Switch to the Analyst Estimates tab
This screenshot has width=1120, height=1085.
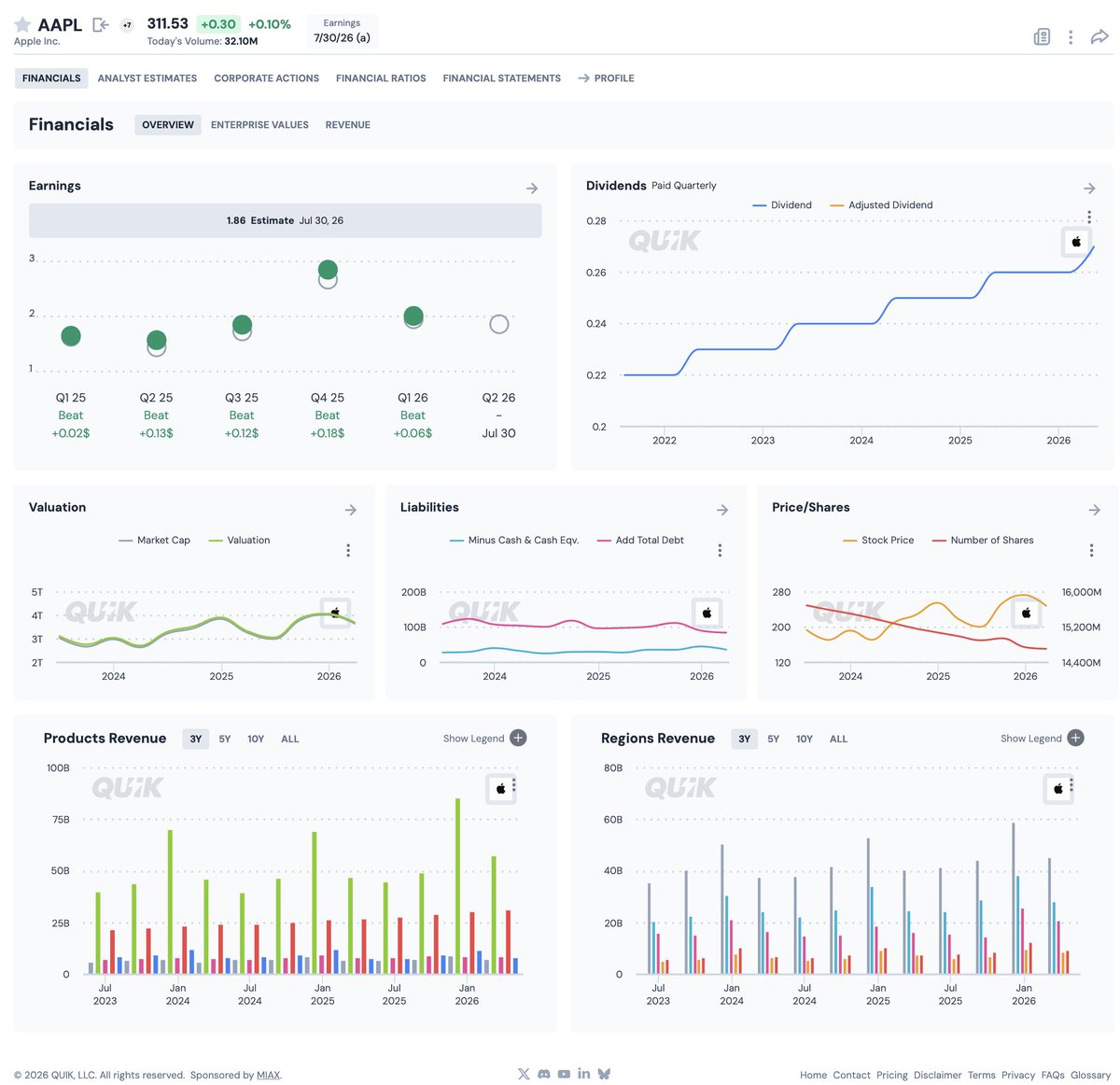(147, 78)
